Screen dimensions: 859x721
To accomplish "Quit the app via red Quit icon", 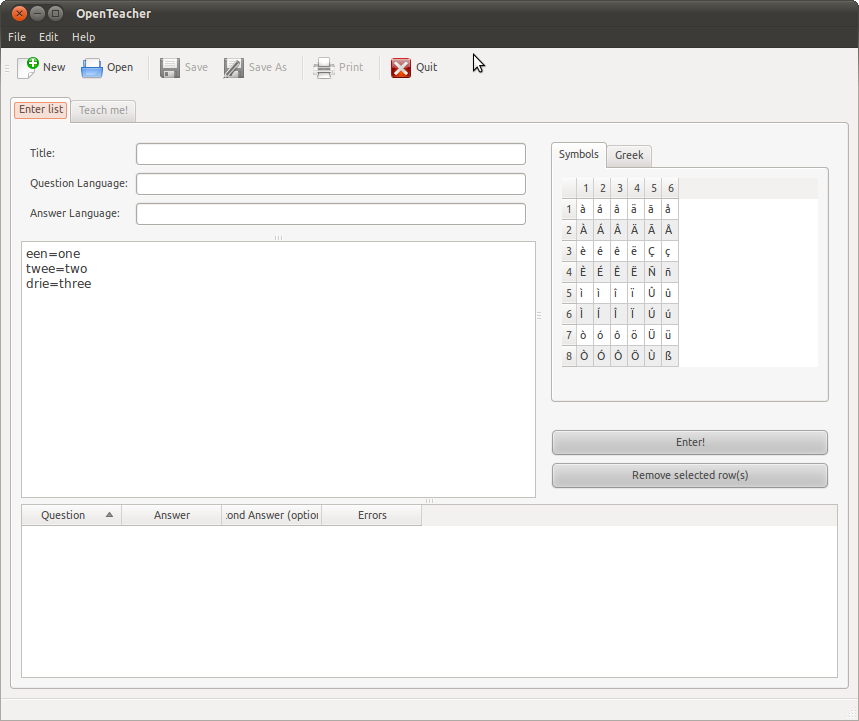I will pos(401,67).
